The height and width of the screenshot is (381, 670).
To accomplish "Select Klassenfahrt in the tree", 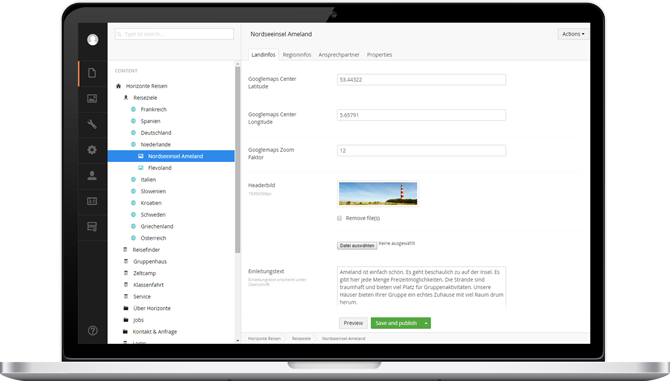I will [x=148, y=285].
